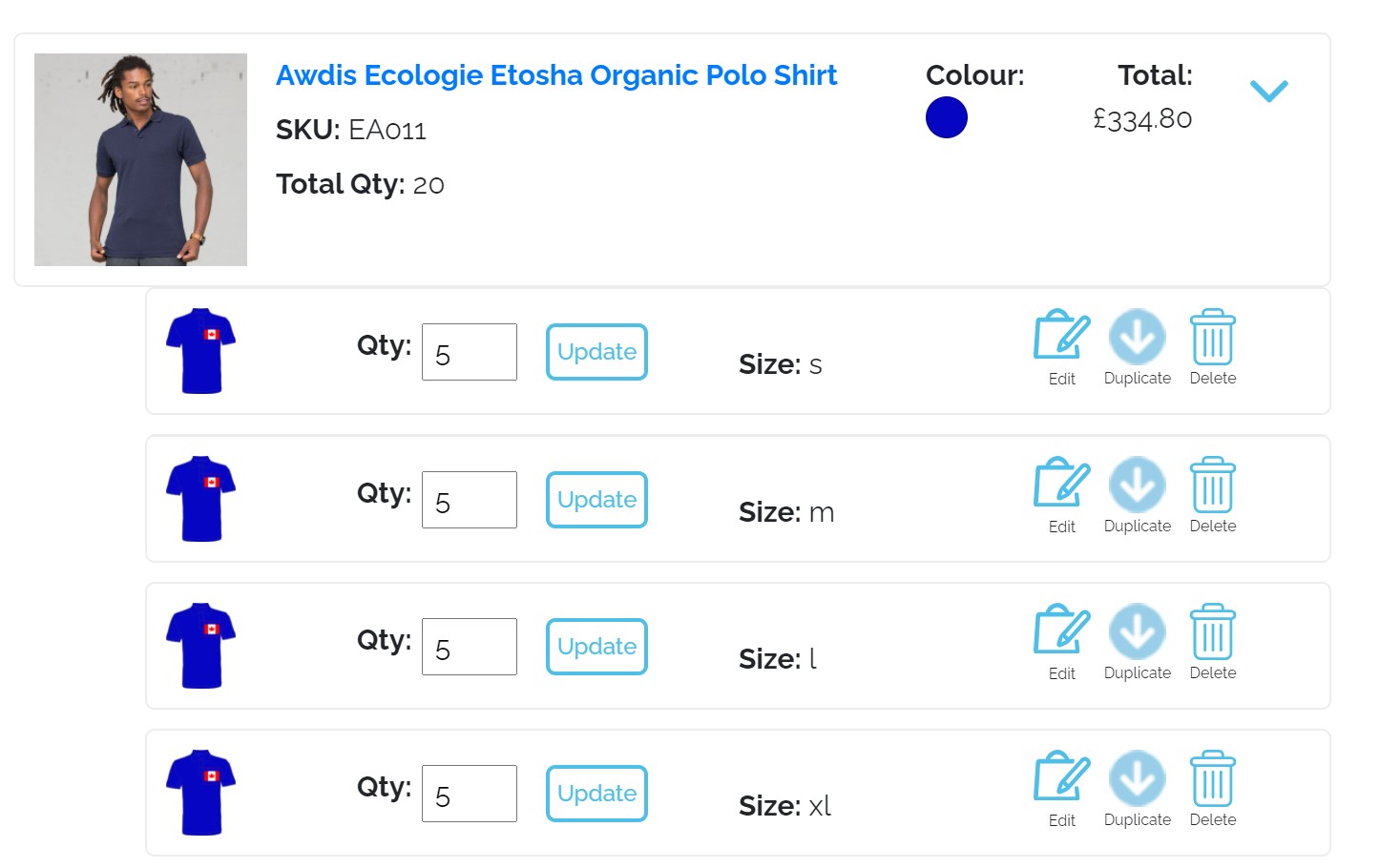The image size is (1380, 868).
Task: Click Update button for size s
Action: click(x=596, y=352)
